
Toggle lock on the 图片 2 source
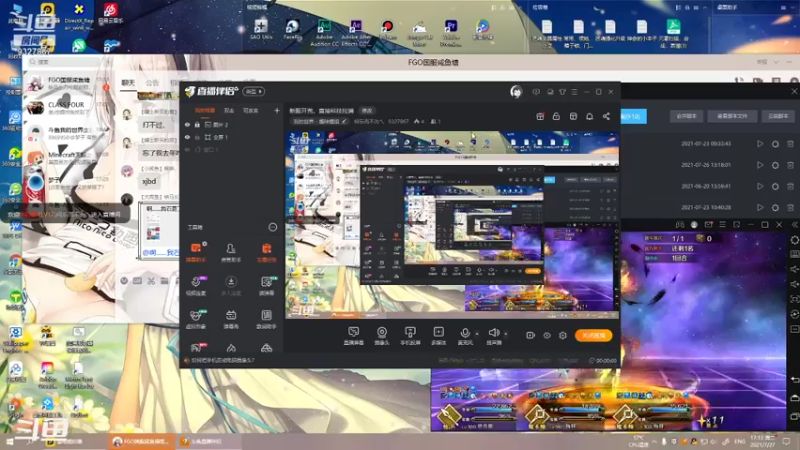197,124
